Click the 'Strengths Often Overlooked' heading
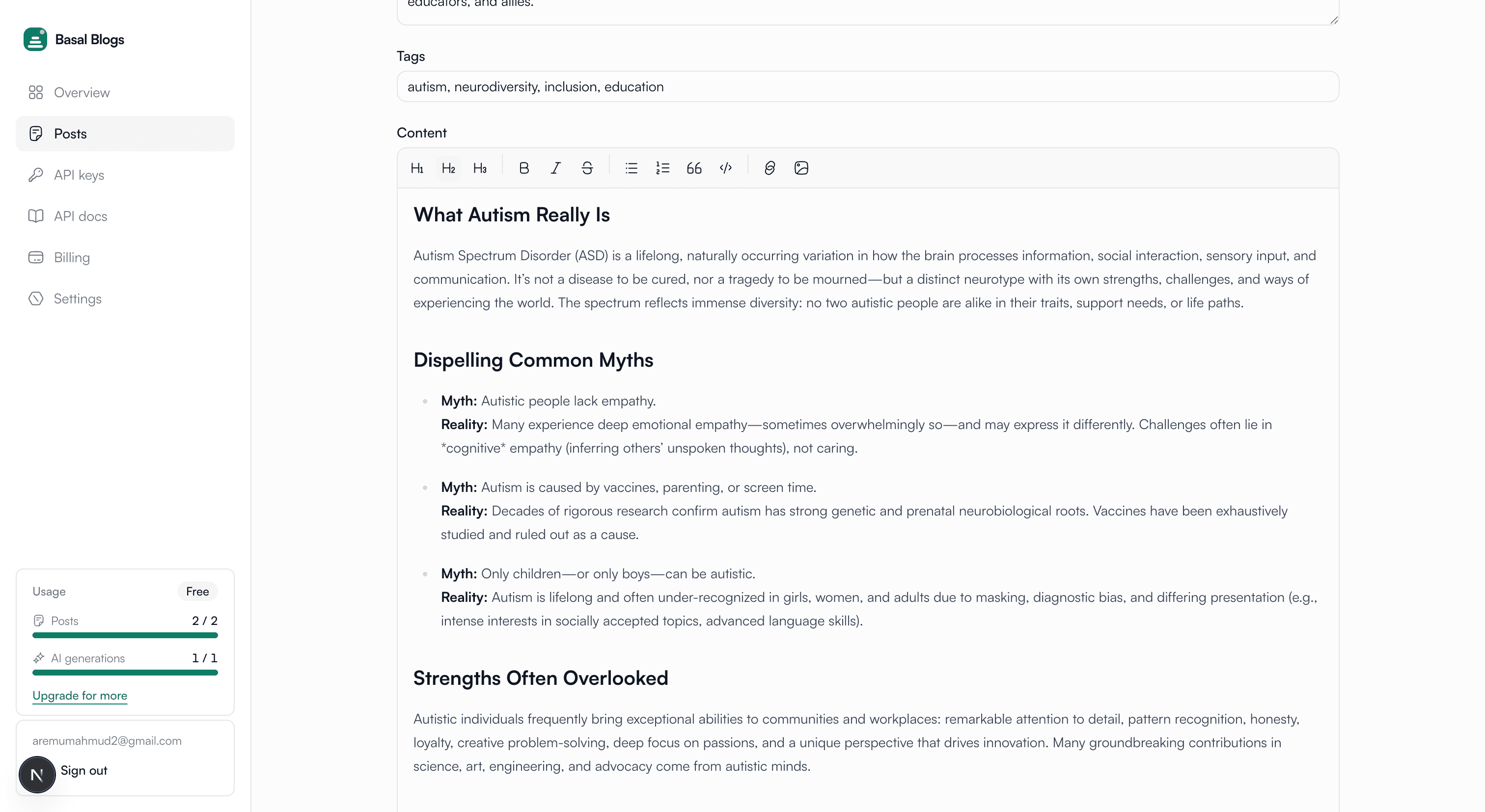The height and width of the screenshot is (812, 1485). click(541, 677)
